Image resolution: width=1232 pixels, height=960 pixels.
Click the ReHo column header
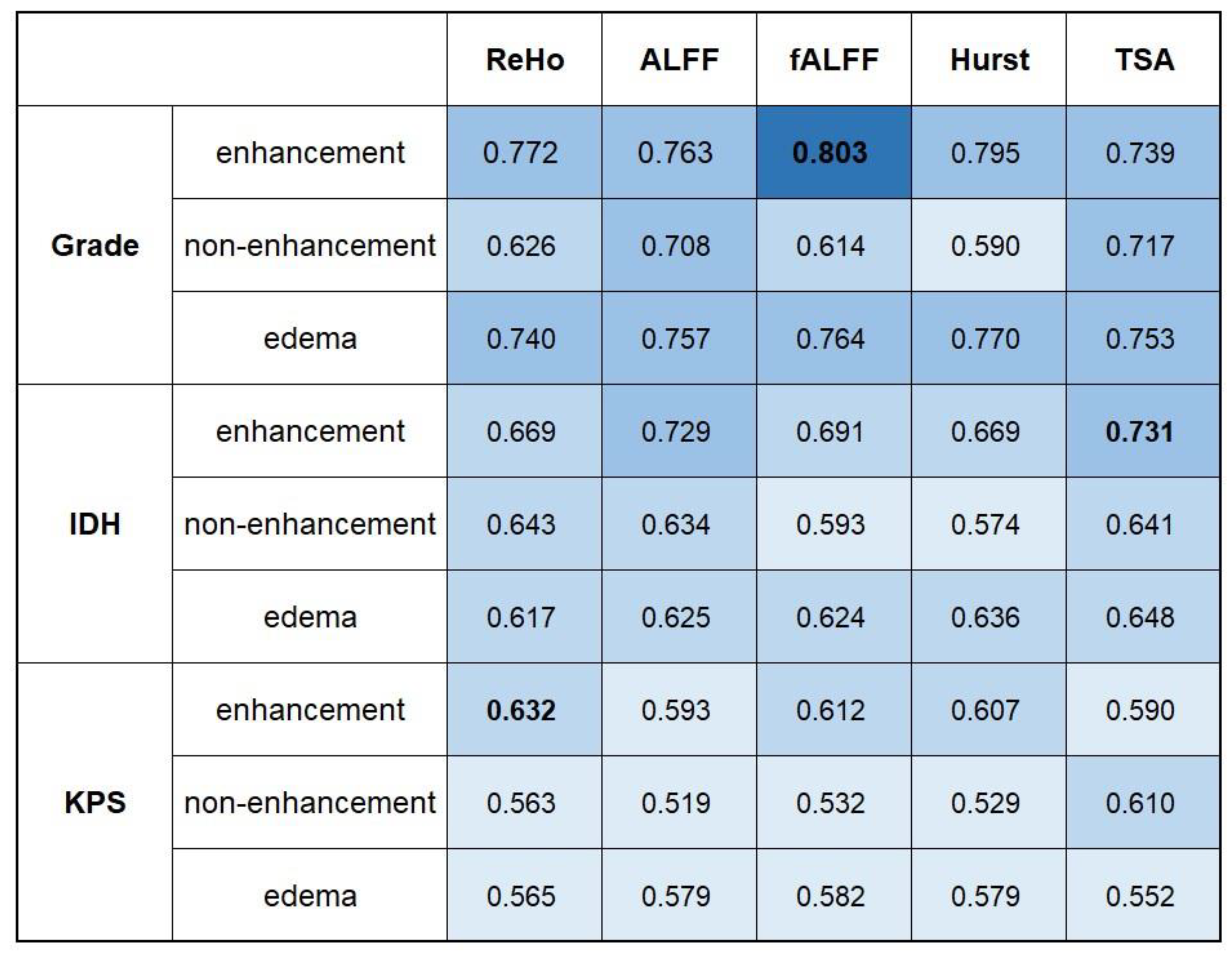pyautogui.click(x=525, y=60)
